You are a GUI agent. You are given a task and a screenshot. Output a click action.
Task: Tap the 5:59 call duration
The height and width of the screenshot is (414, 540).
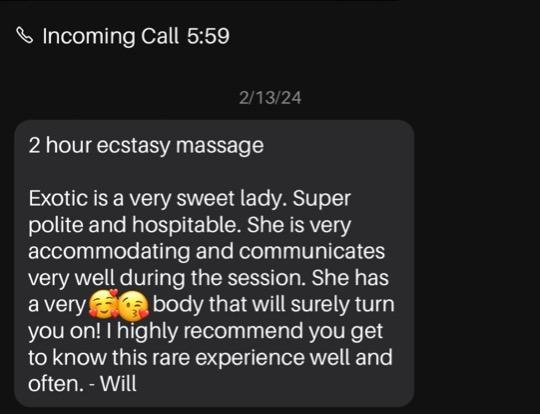(208, 36)
